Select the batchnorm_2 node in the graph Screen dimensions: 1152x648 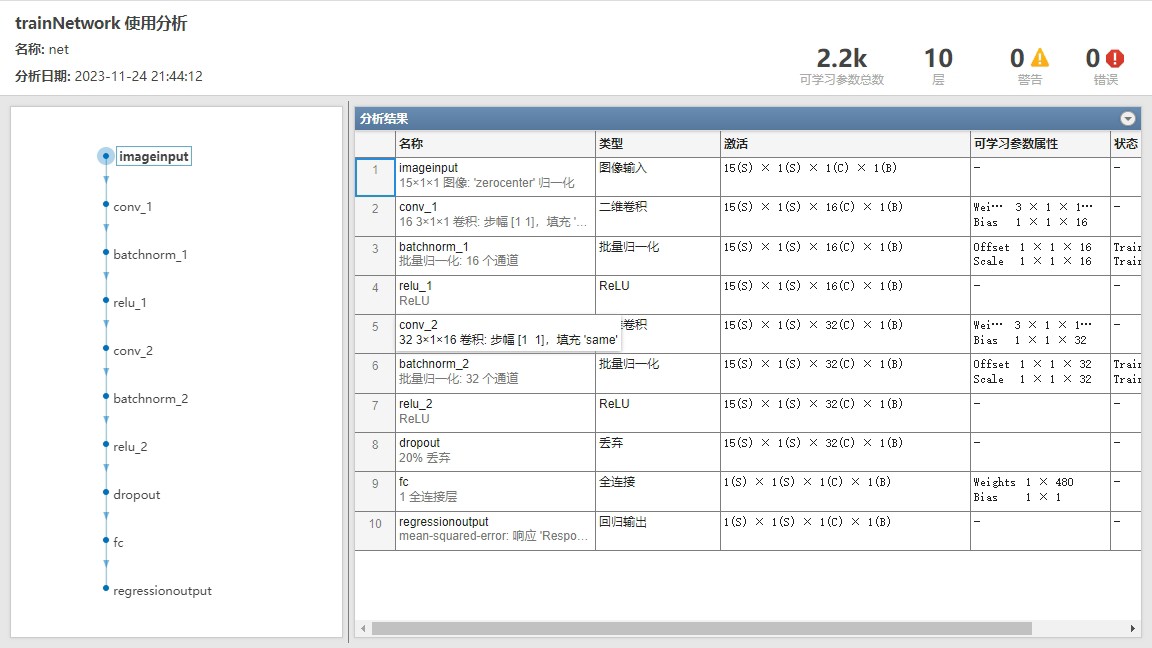click(151, 398)
